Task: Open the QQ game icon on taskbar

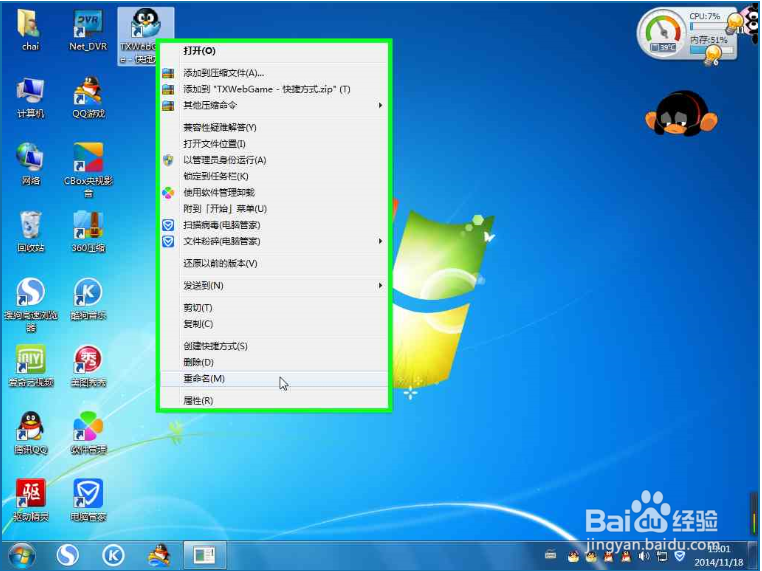Action: pyautogui.click(x=159, y=555)
